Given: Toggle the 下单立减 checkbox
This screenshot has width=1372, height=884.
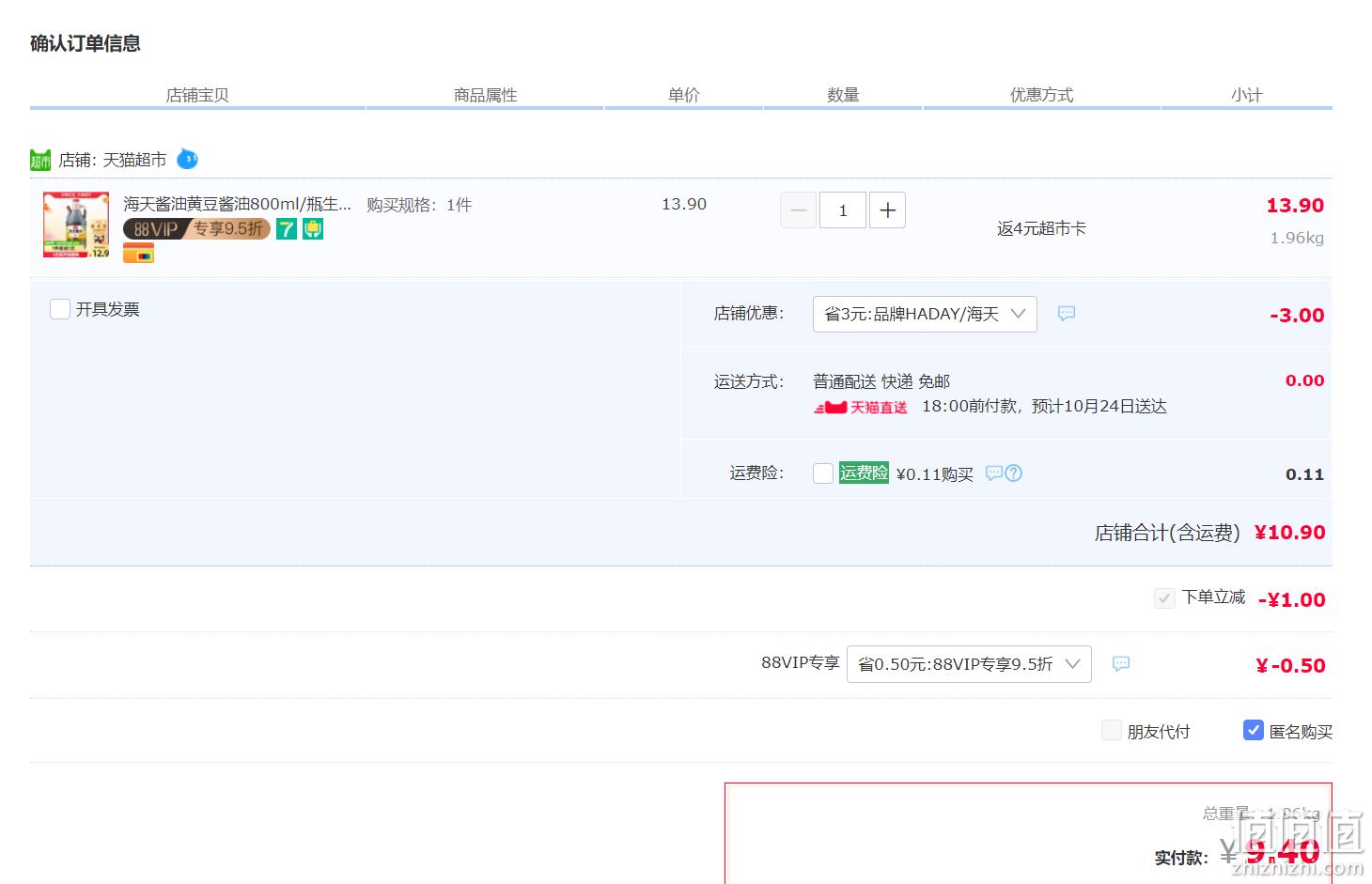Looking at the screenshot, I should tap(1164, 598).
